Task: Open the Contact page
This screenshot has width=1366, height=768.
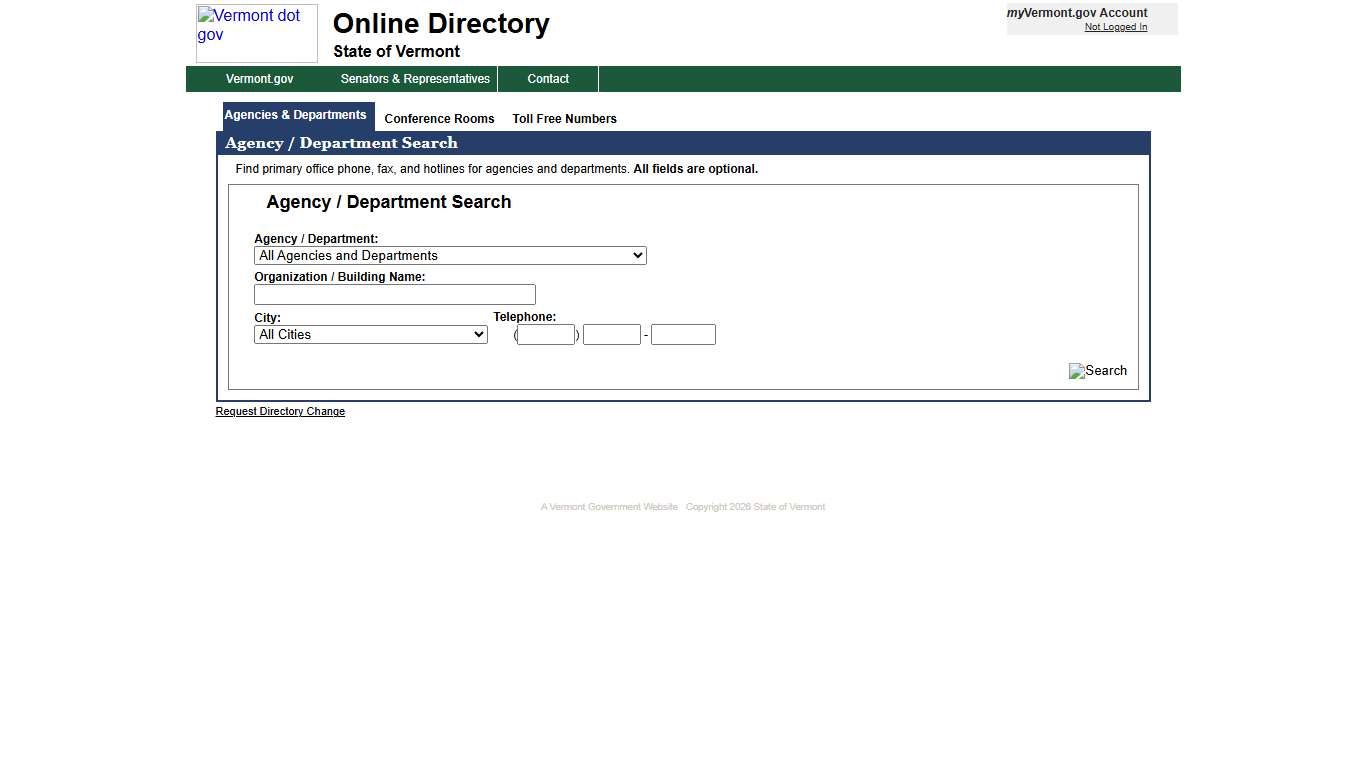Action: pyautogui.click(x=548, y=79)
